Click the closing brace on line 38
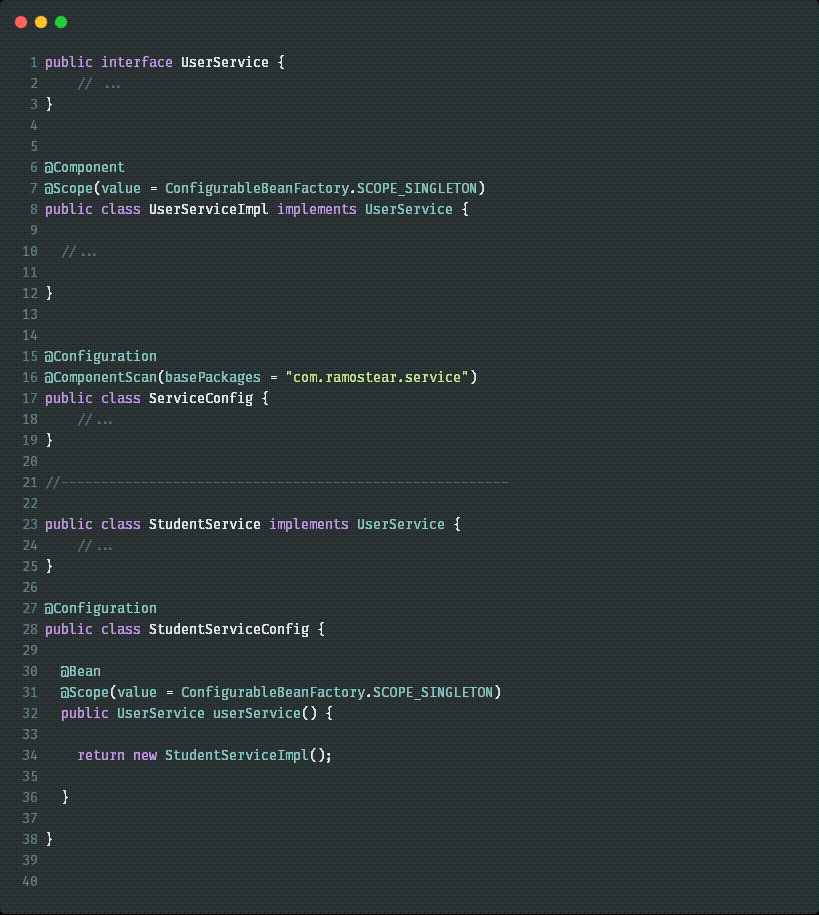This screenshot has width=819, height=915. pos(49,840)
